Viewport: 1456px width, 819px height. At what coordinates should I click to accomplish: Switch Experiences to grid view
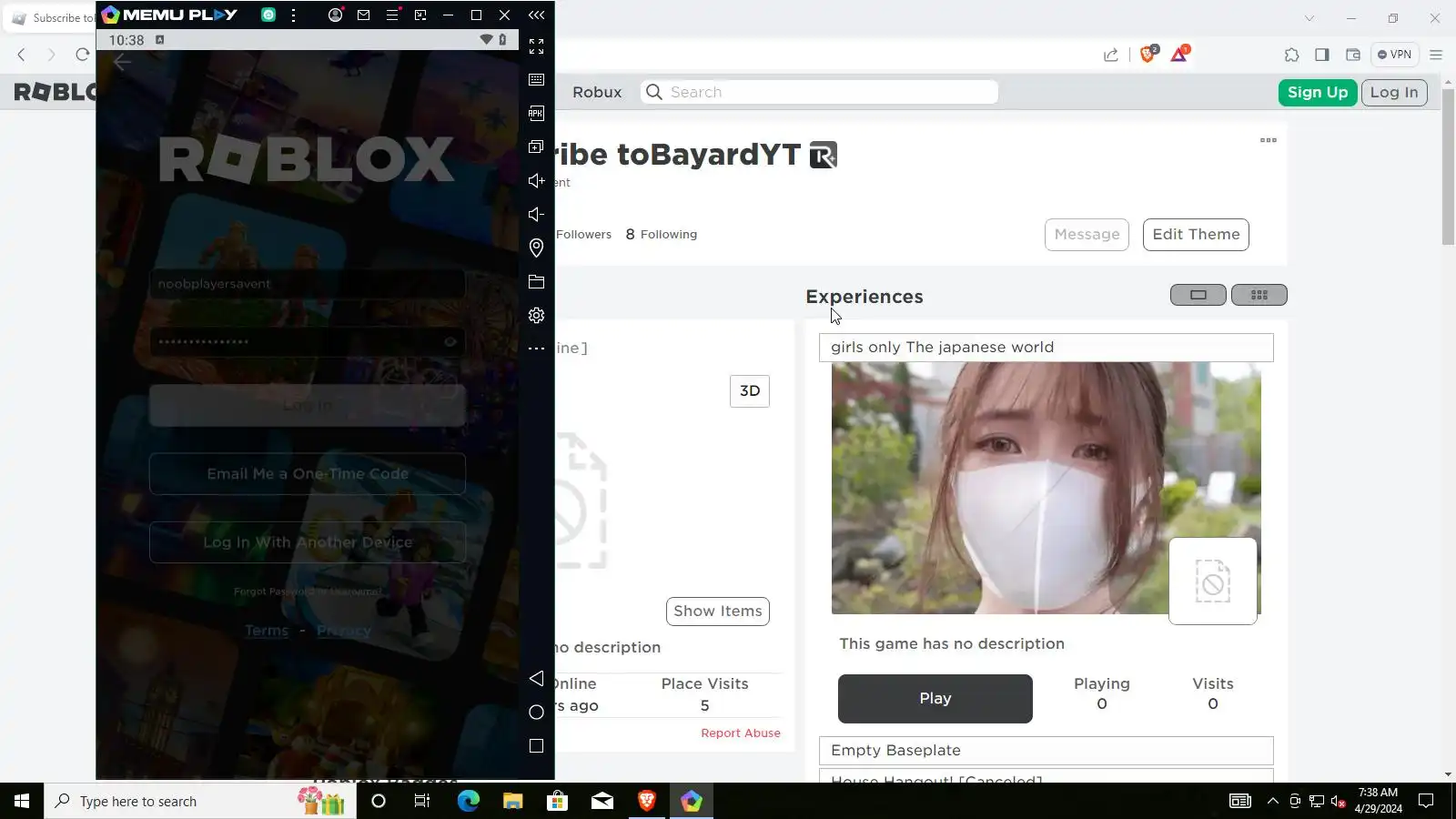[1259, 295]
